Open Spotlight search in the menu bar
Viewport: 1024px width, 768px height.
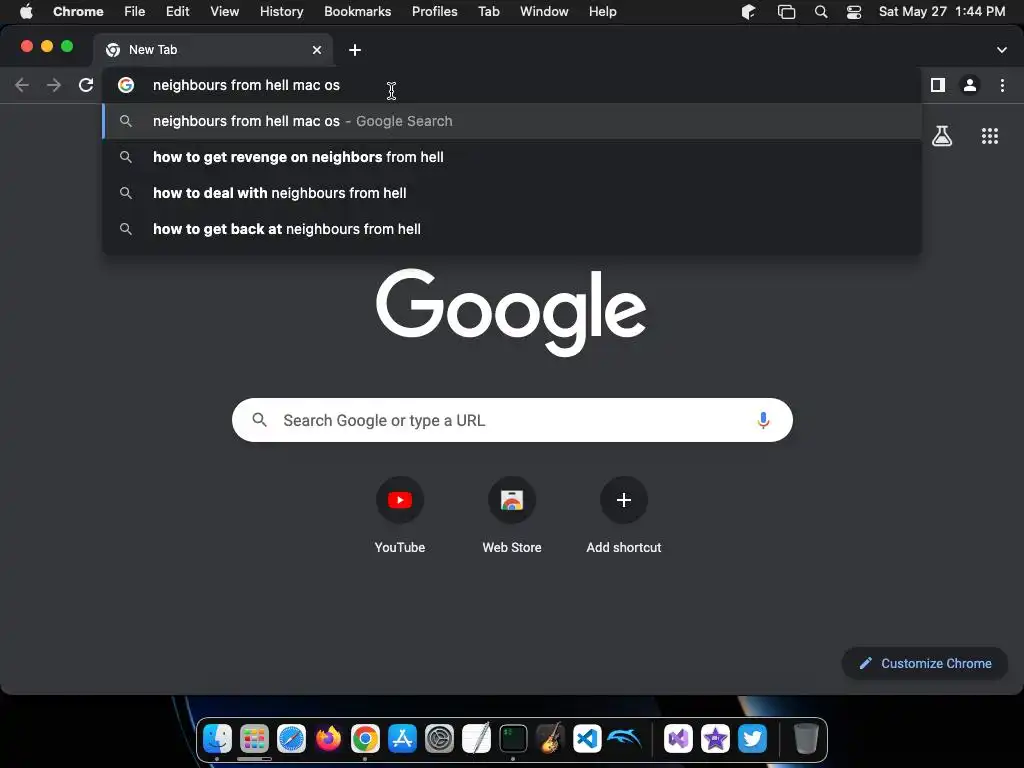click(x=821, y=12)
